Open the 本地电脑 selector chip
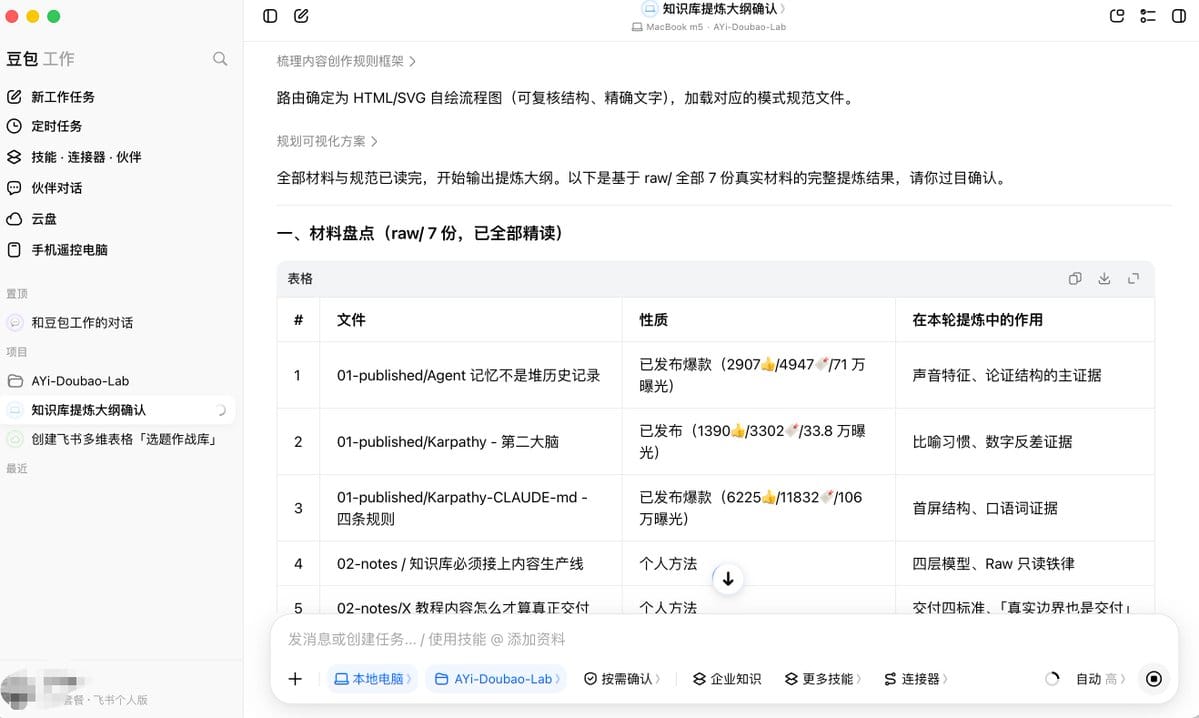The image size is (1199, 718). point(372,679)
